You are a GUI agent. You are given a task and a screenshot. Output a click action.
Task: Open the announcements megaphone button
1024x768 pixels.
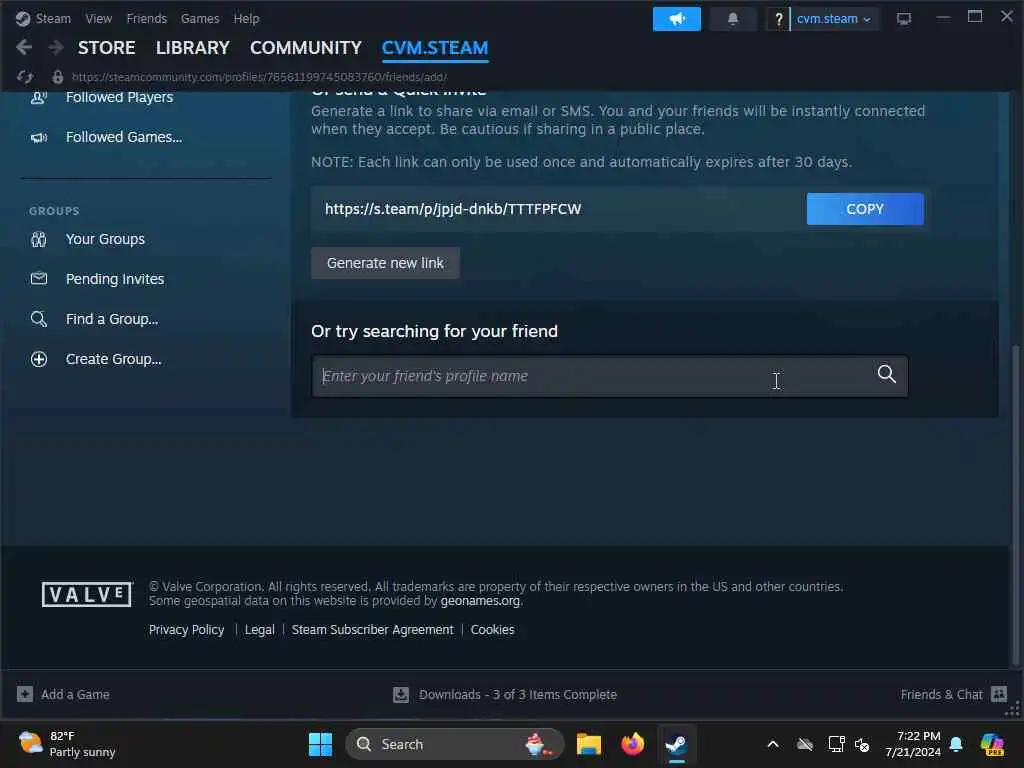coord(677,19)
